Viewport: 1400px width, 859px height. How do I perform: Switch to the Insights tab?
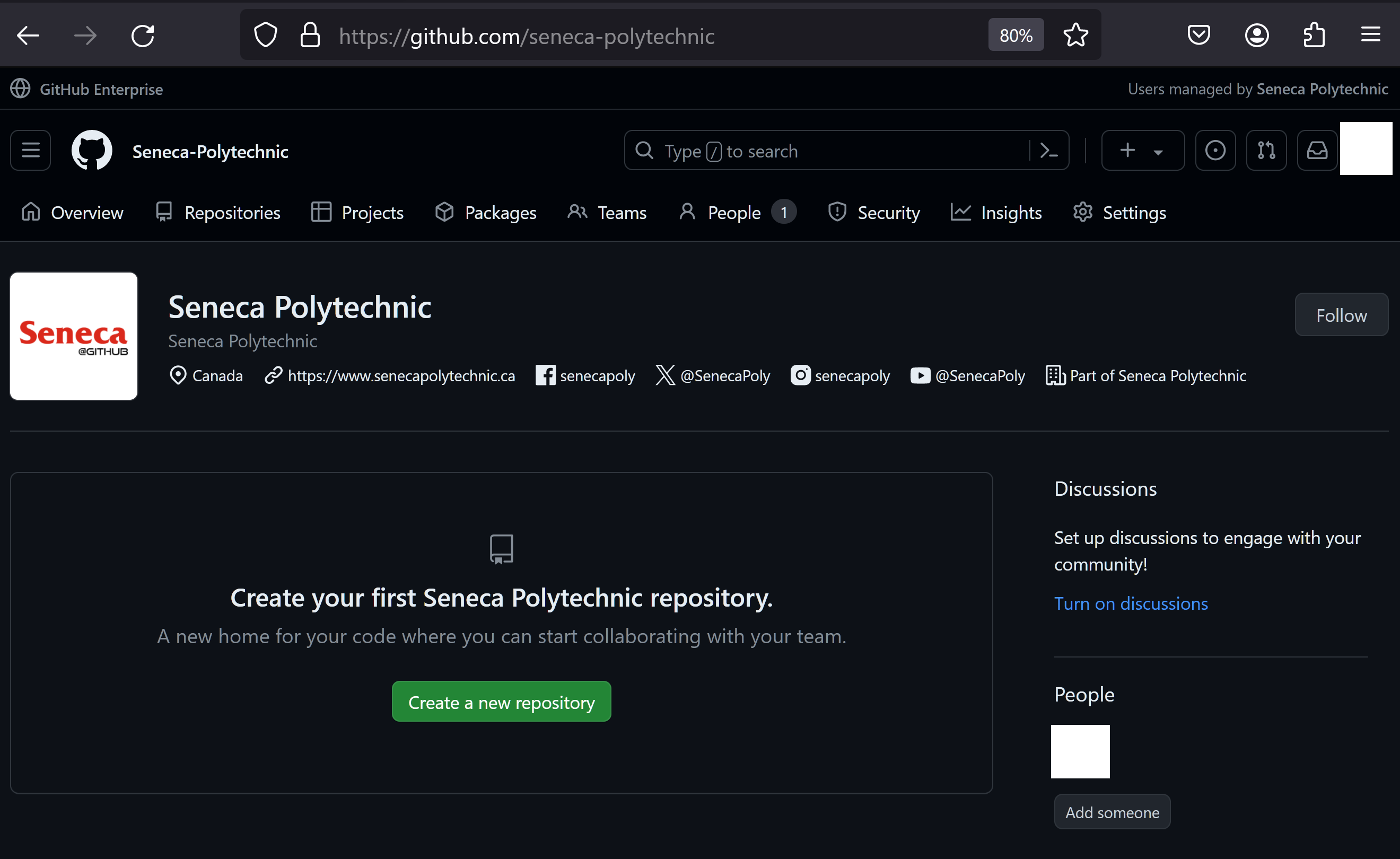pos(996,213)
